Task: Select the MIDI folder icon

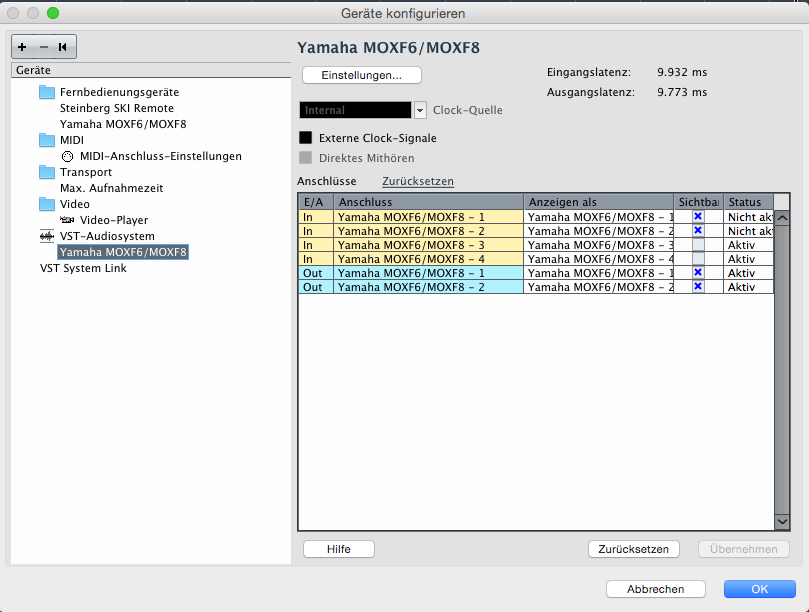Action: point(47,140)
